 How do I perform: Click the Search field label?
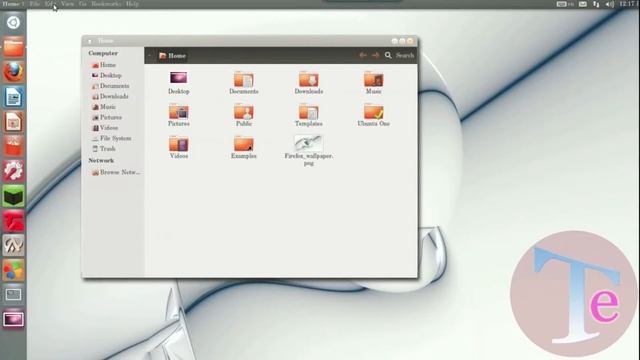tap(405, 55)
